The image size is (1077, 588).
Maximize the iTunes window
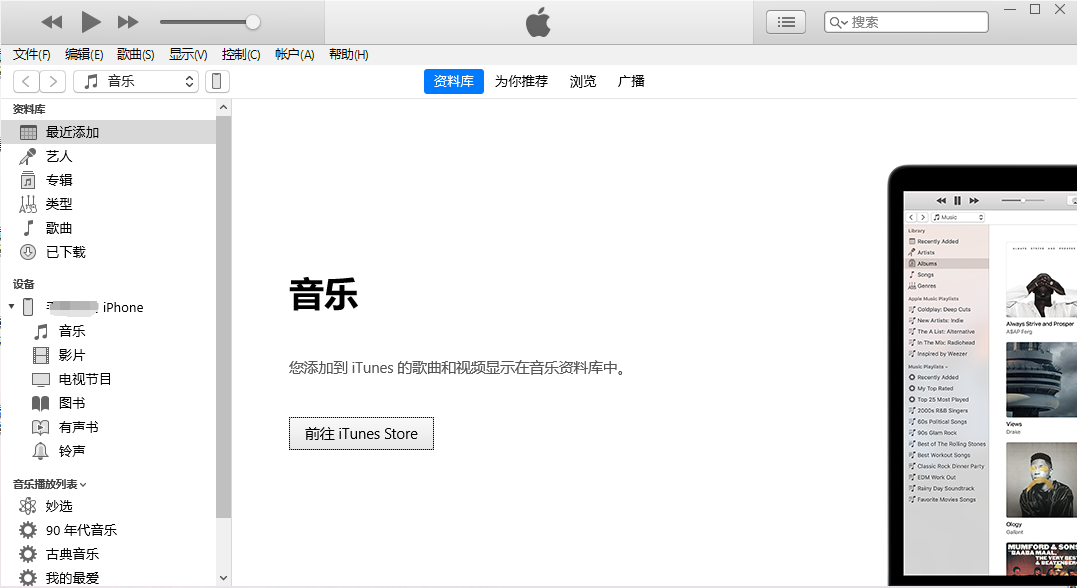(1035, 9)
